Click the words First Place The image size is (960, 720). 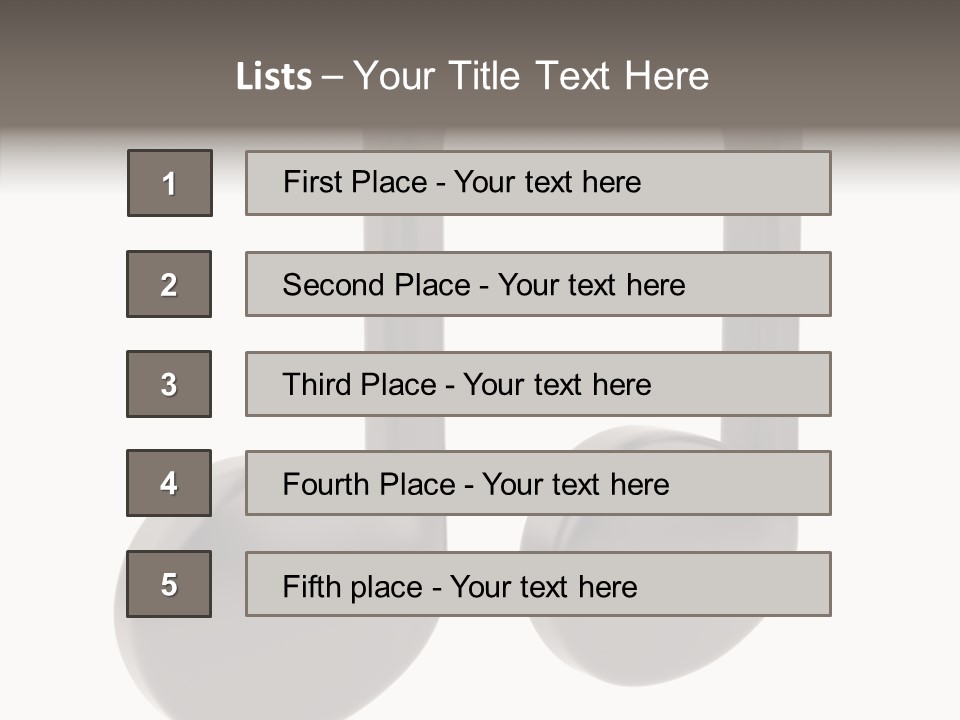click(355, 182)
